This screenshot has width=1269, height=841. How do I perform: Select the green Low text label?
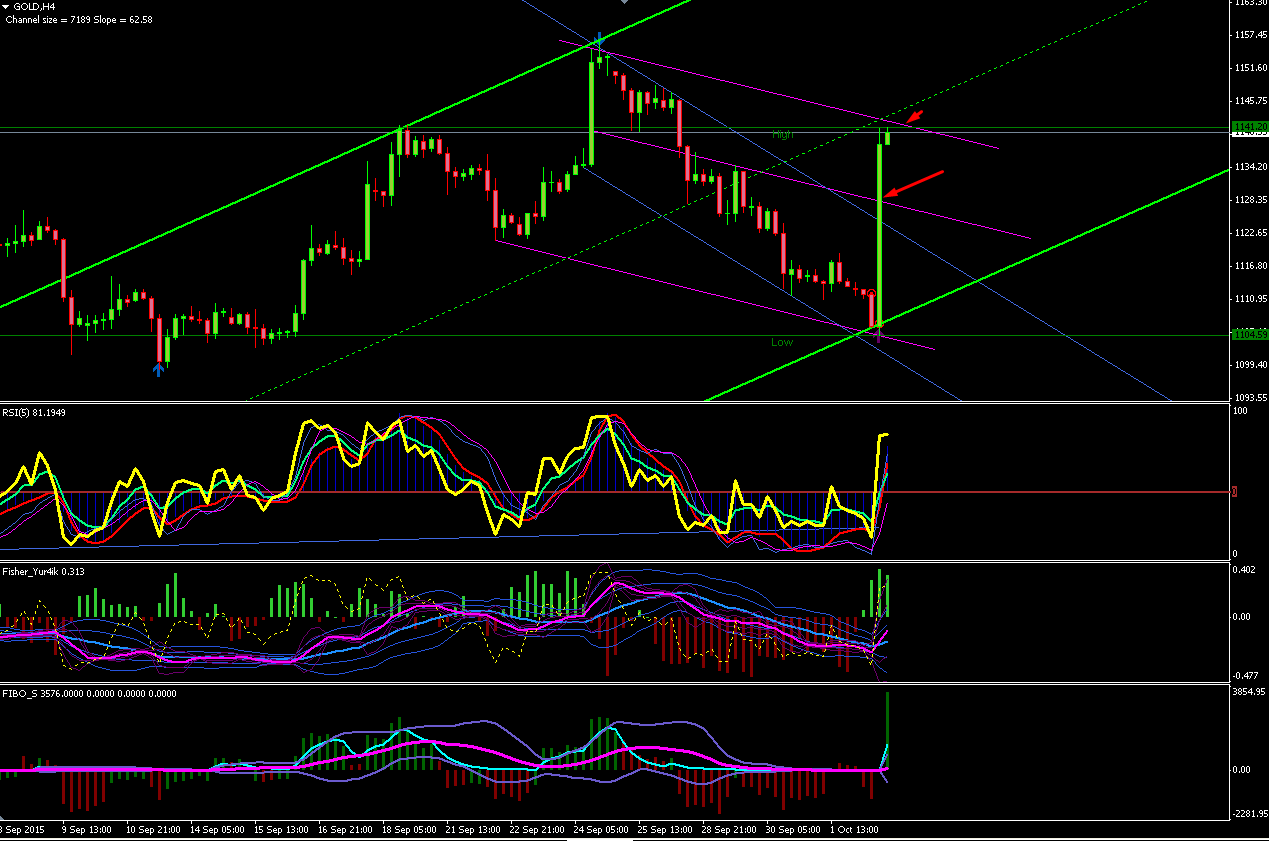[782, 342]
